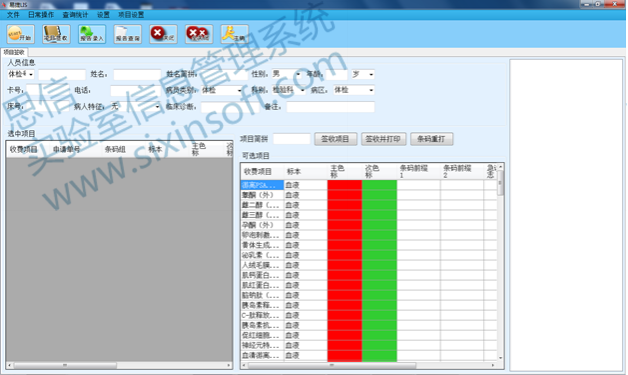Image resolution: width=628 pixels, height=375 pixels.
Task: Open the age unit 岁 dropdown
Action: [371, 75]
